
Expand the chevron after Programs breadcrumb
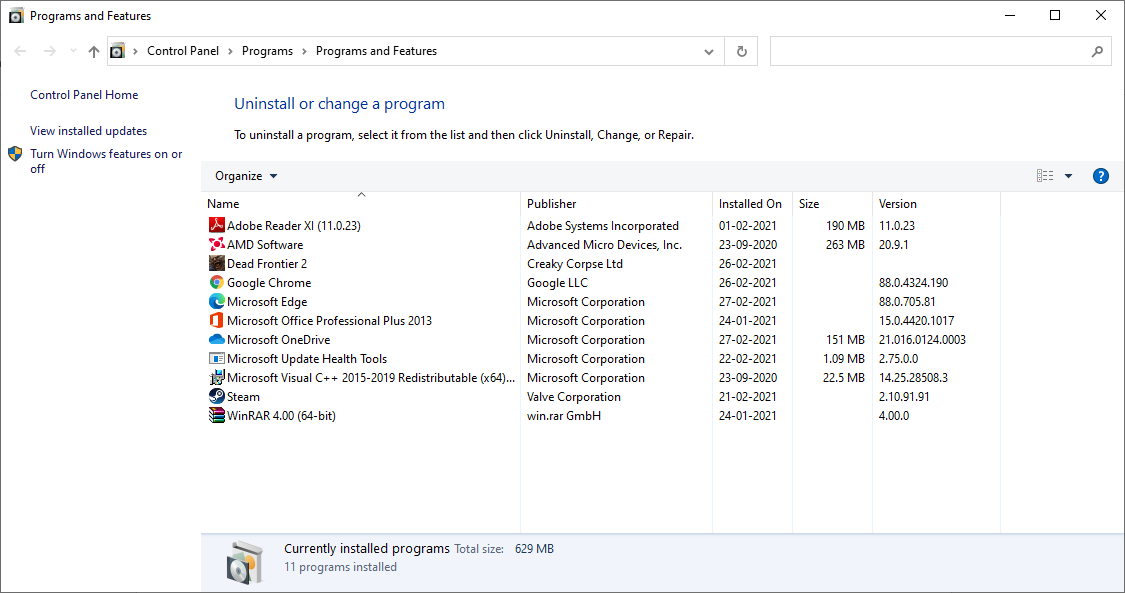tap(304, 52)
